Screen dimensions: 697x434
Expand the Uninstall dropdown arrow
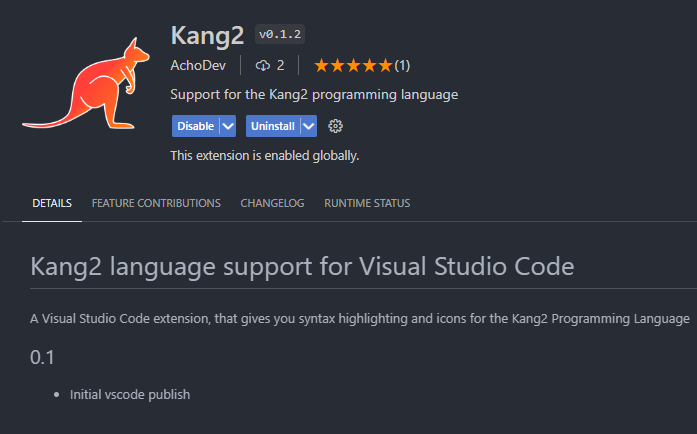click(x=308, y=126)
